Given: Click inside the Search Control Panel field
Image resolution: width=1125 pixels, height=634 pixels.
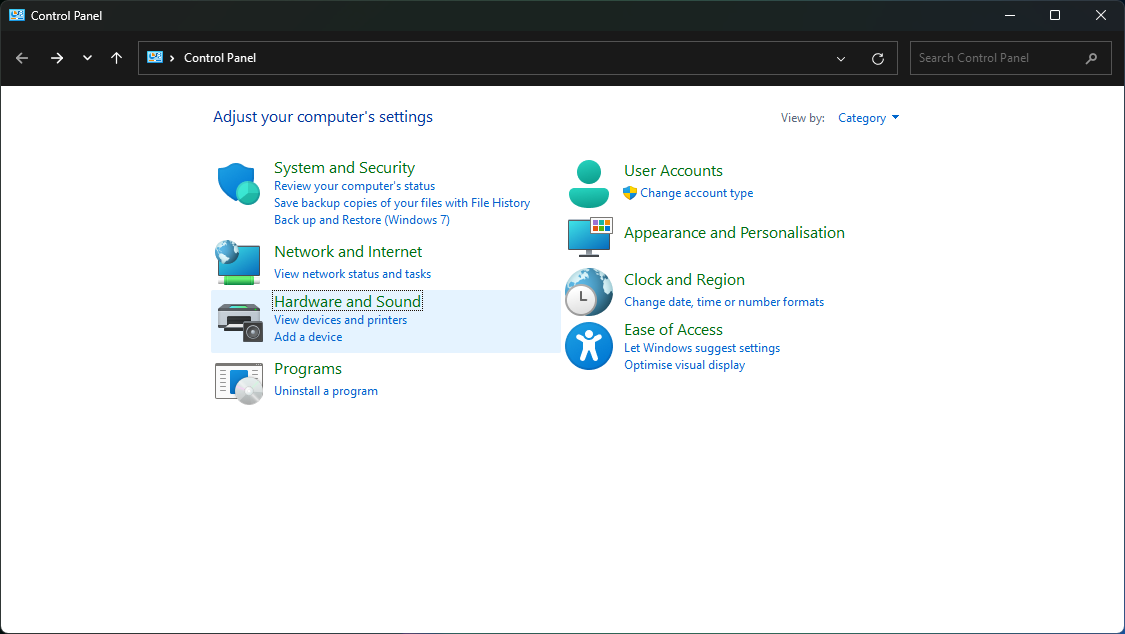Looking at the screenshot, I should (1000, 58).
